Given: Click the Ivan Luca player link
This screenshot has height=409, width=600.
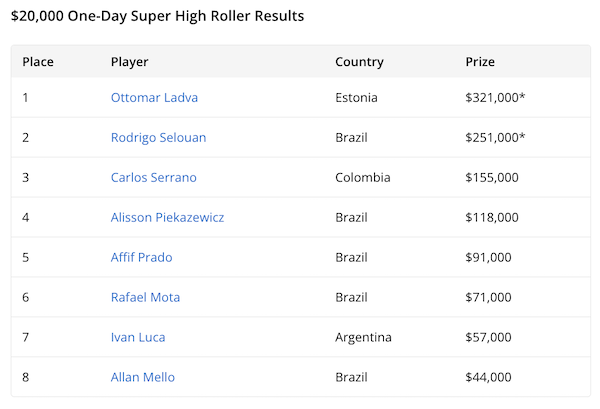Looking at the screenshot, I should pos(138,337).
